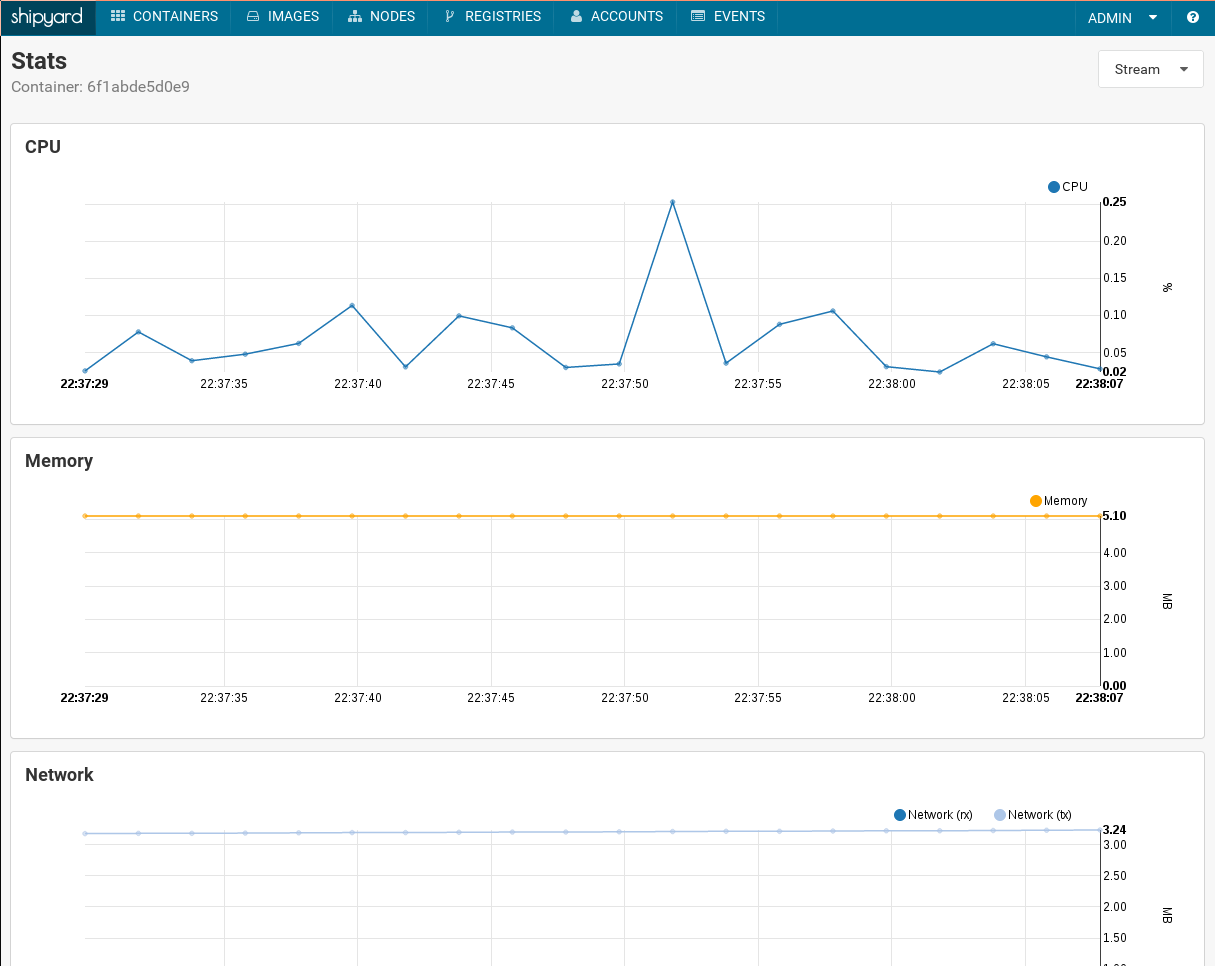Navigate to Registries

(492, 17)
